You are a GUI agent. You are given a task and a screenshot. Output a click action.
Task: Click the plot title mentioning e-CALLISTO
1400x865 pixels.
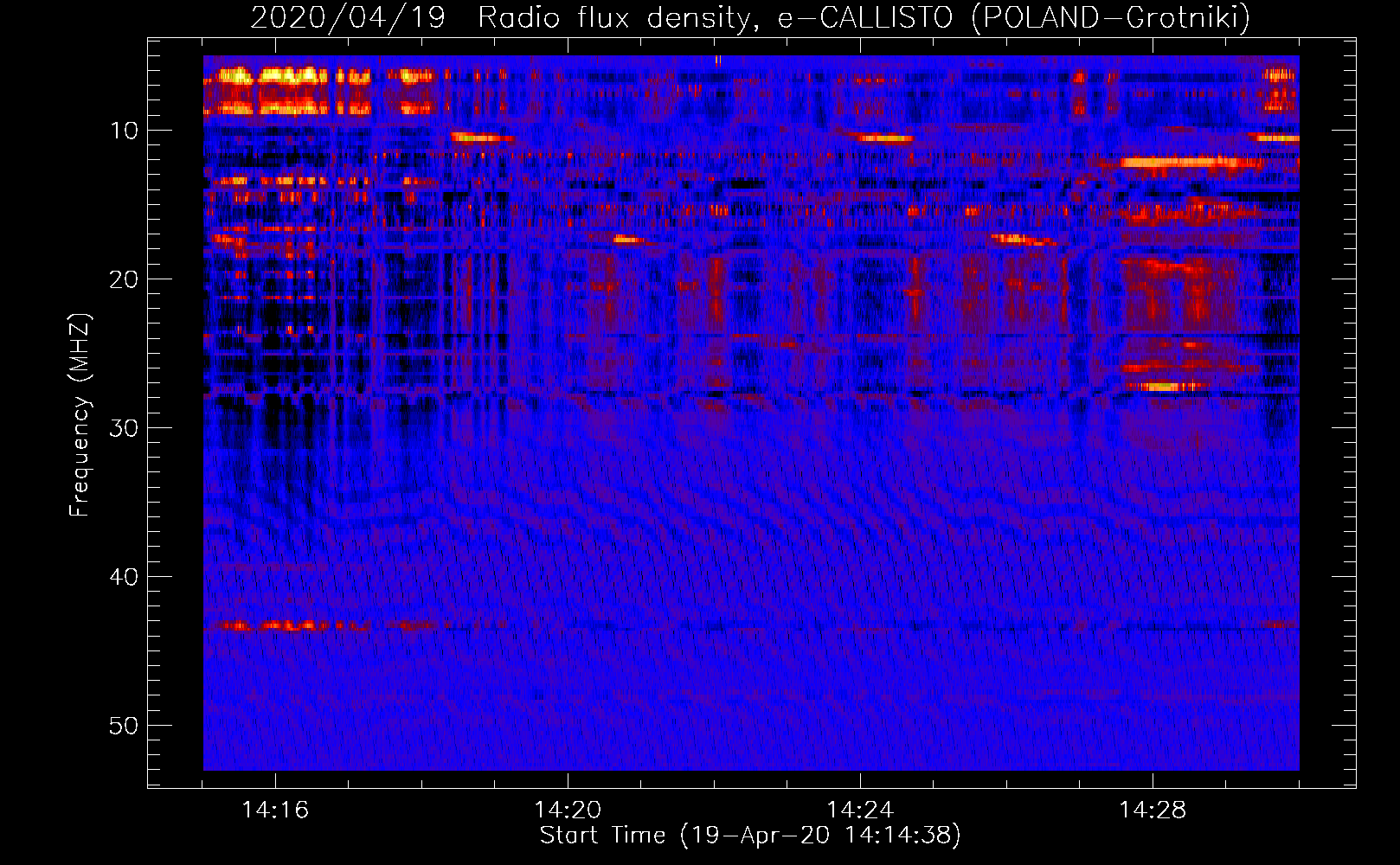point(750,17)
